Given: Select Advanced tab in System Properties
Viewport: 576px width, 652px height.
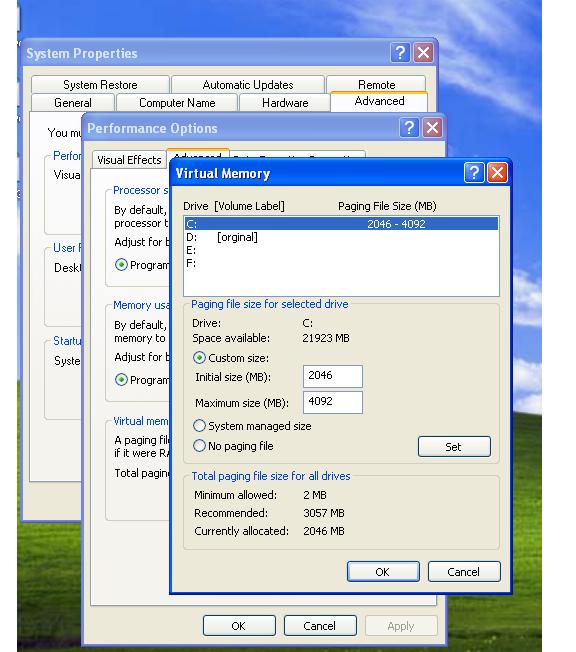Looking at the screenshot, I should click(379, 101).
